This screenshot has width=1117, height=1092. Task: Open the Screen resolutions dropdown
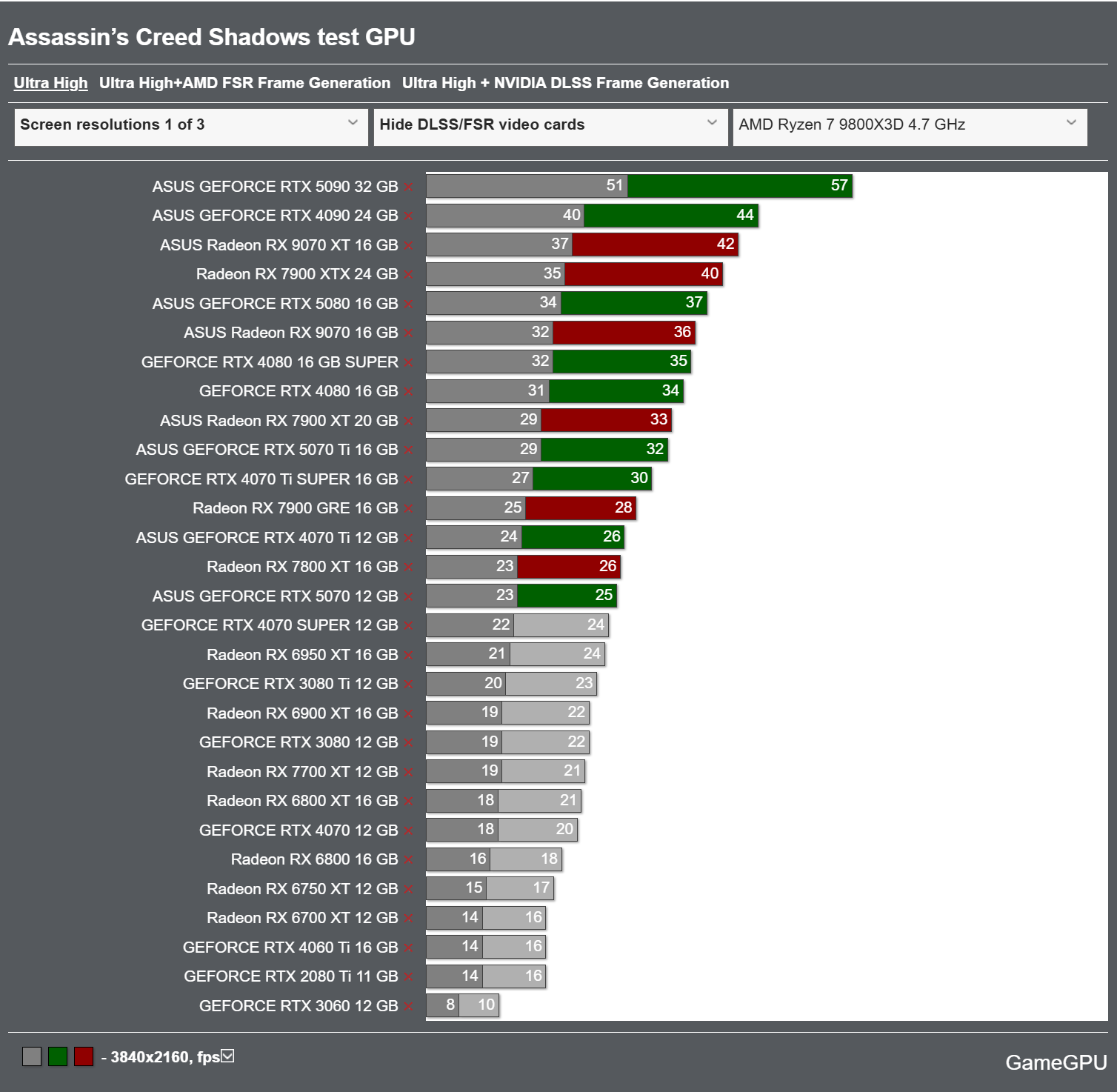click(190, 125)
